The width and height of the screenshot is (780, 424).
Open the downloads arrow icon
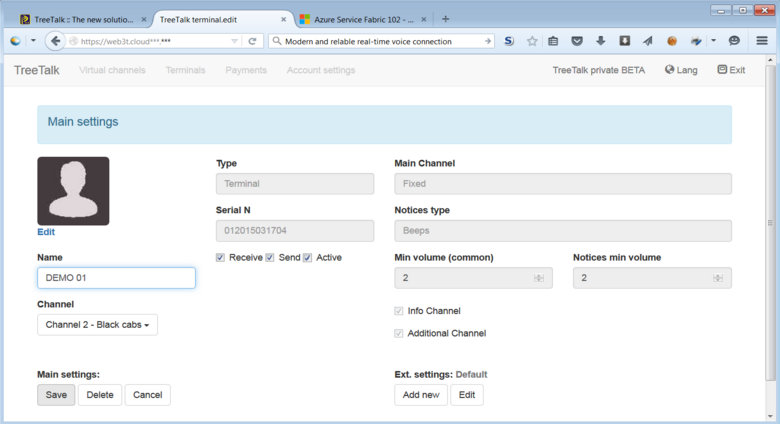600,41
